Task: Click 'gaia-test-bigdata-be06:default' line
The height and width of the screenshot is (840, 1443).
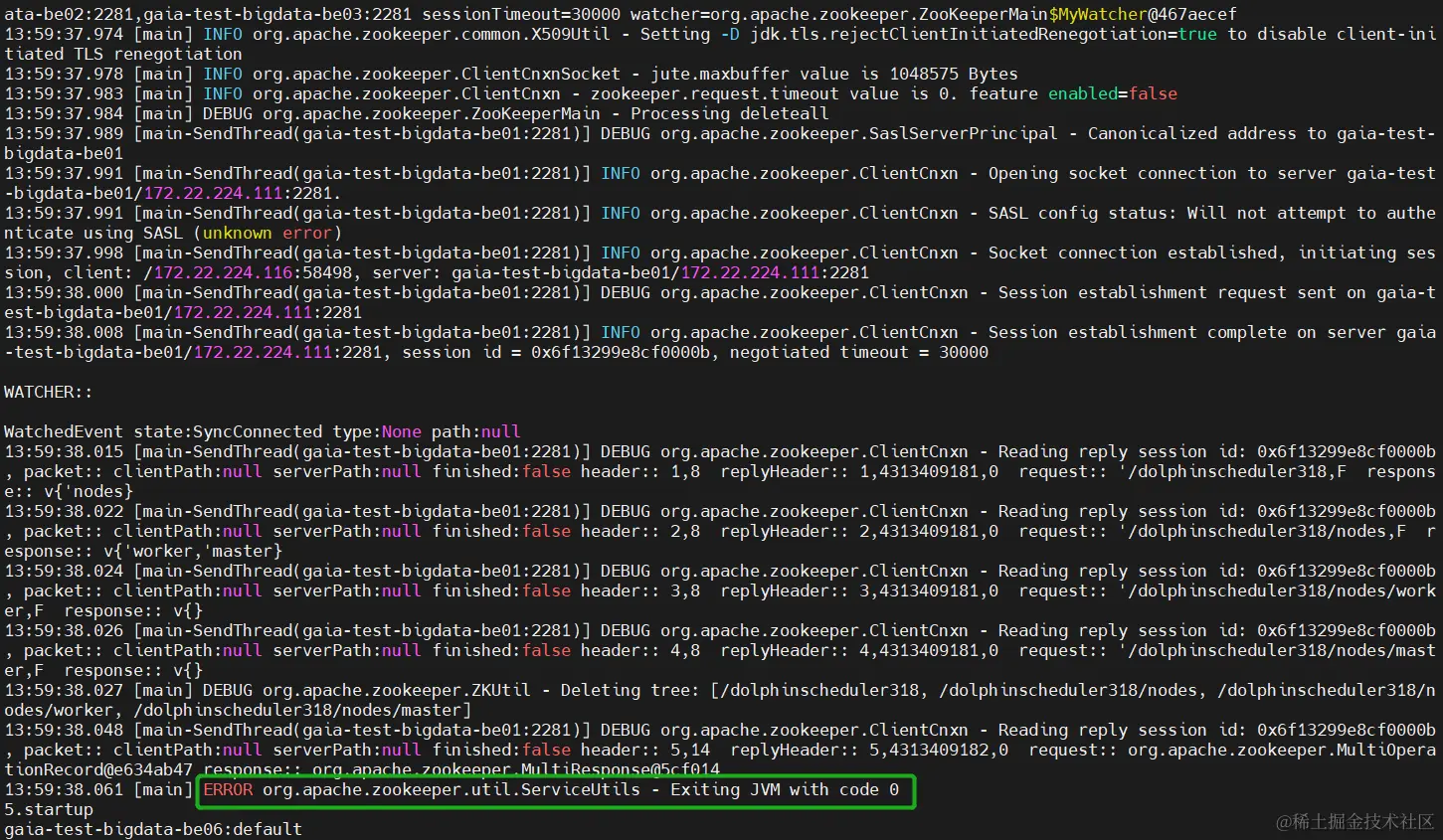Action: pos(153,829)
